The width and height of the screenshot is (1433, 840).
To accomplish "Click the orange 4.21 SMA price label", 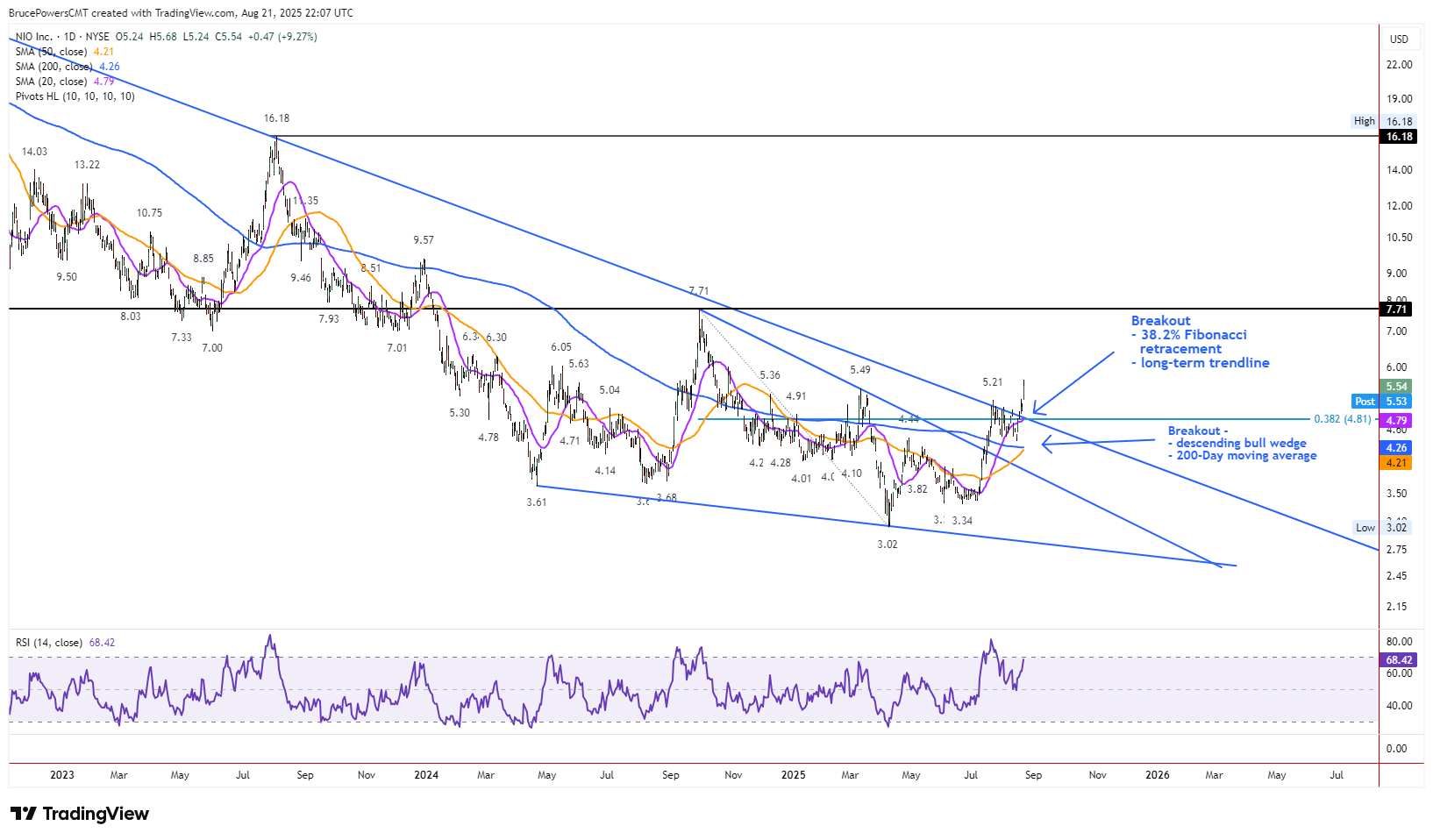I will [1396, 463].
